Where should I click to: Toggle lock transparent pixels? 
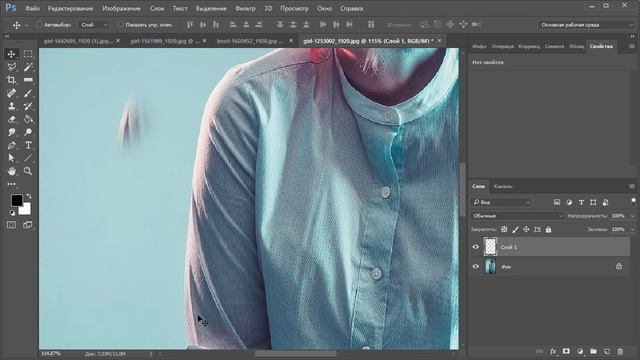pos(504,229)
